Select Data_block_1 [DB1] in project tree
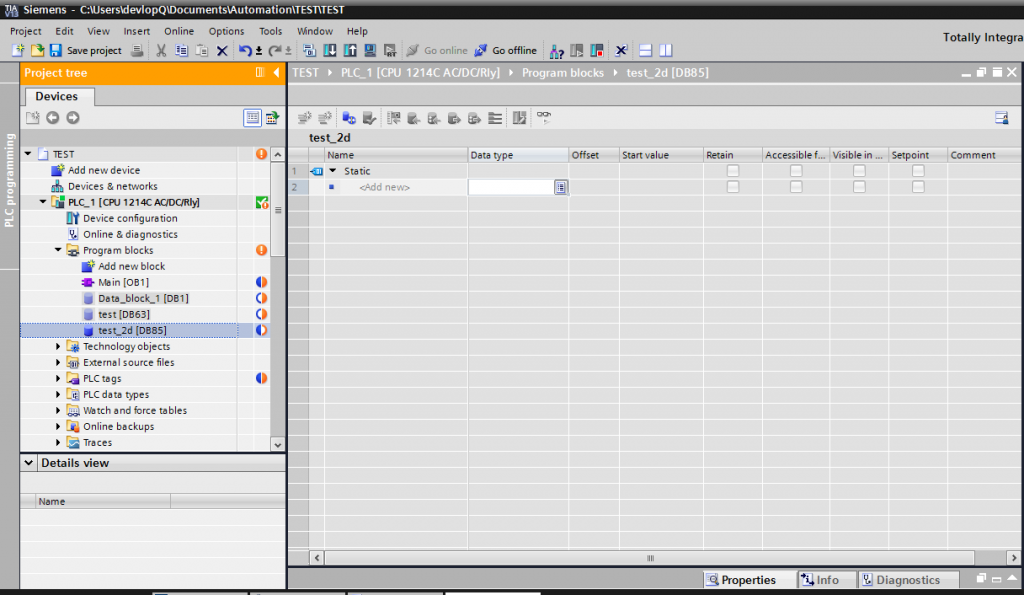 (143, 298)
